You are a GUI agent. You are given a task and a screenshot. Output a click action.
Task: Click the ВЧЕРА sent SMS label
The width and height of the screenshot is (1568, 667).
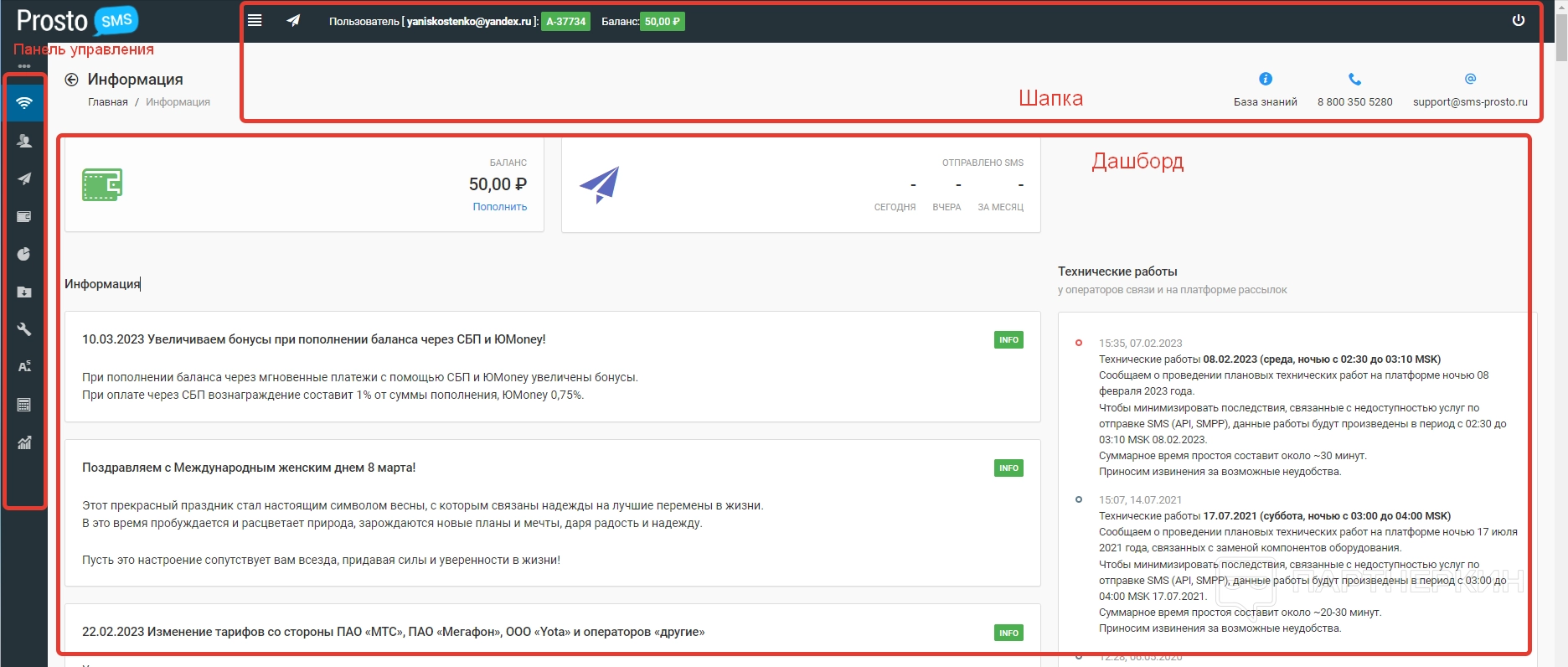(x=947, y=207)
